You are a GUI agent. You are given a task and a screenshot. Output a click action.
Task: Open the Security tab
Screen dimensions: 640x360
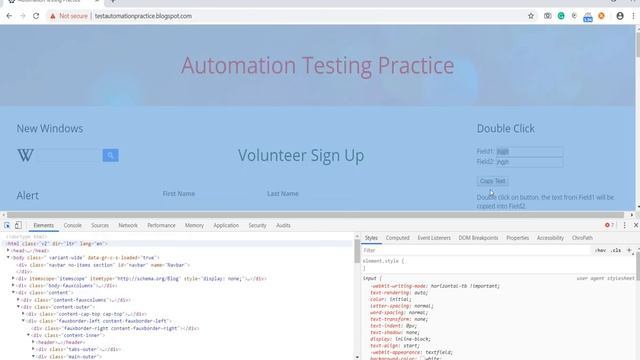tap(258, 225)
